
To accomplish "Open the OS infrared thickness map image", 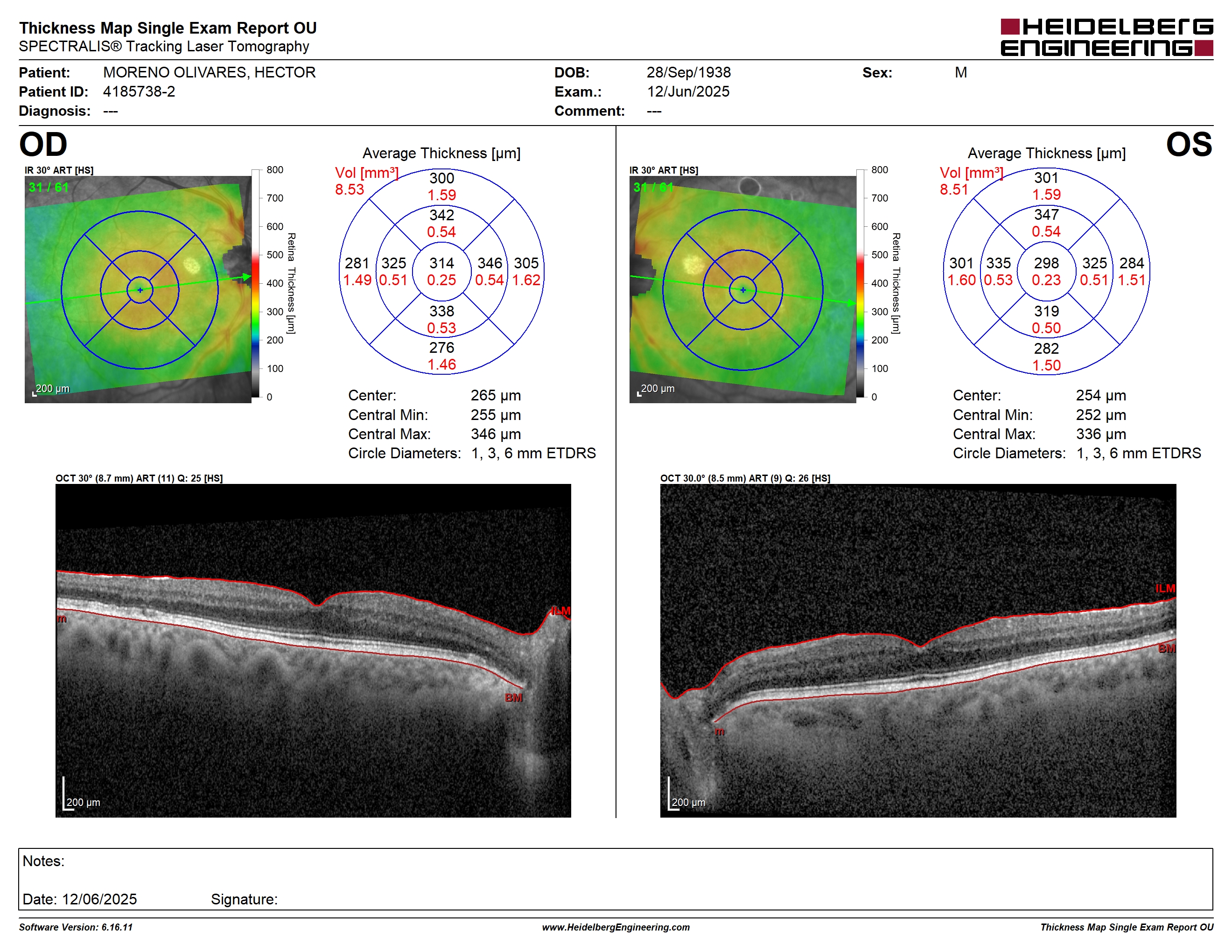I will click(743, 289).
